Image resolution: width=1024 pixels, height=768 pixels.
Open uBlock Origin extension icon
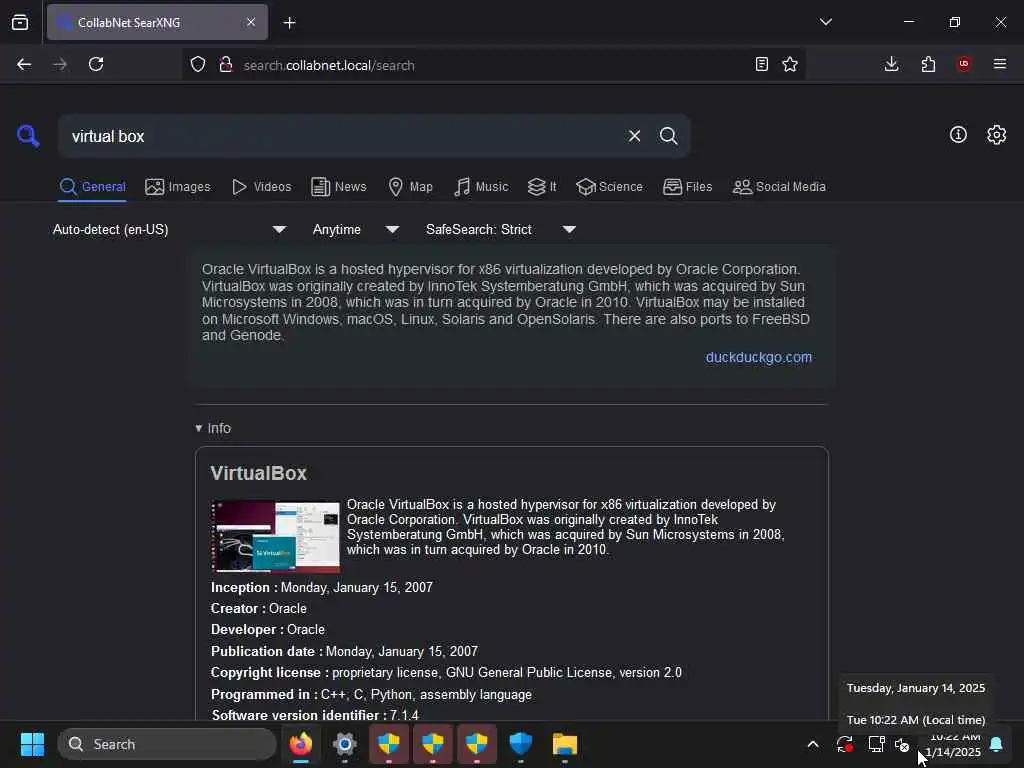[964, 64]
